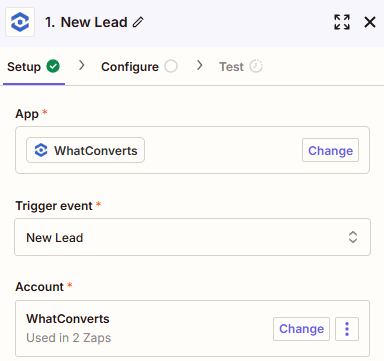
Task: Switch to the Setup tab
Action: click(34, 67)
